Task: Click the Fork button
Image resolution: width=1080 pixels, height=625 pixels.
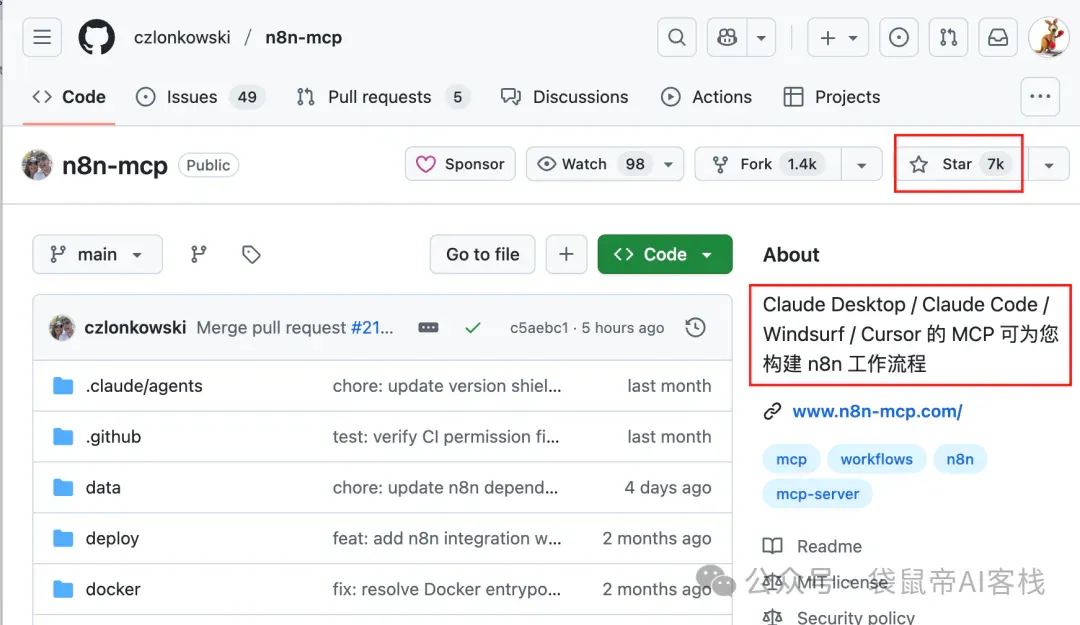Action: (x=769, y=164)
